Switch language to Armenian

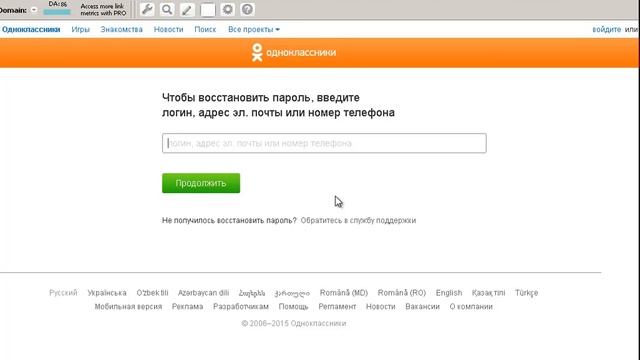pos(252,293)
